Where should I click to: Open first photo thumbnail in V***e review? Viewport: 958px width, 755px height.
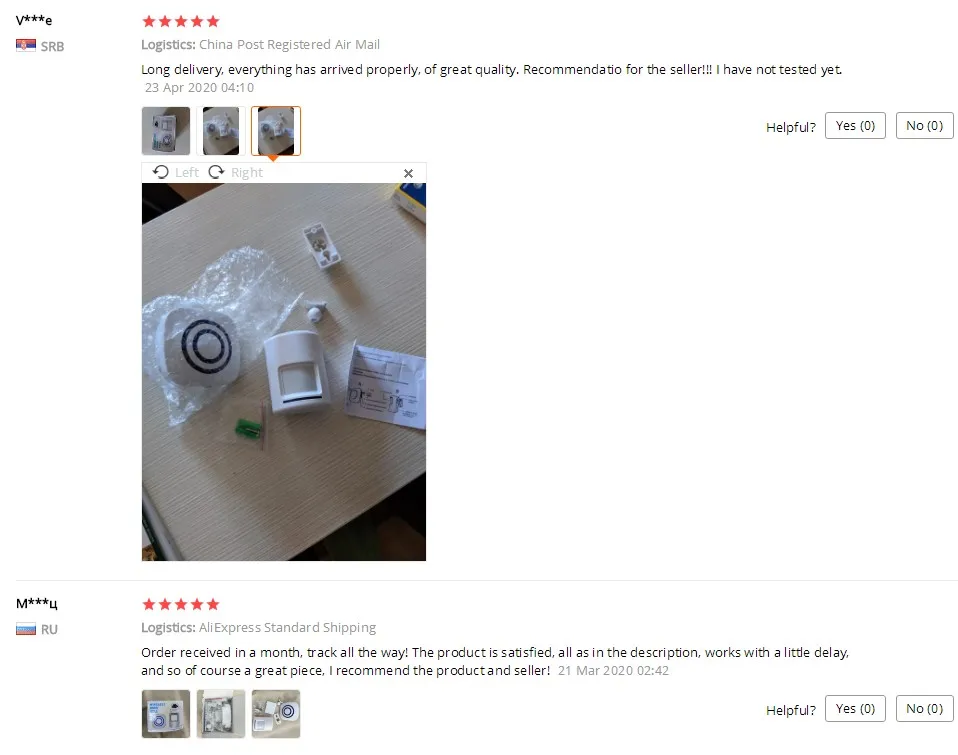tap(166, 131)
